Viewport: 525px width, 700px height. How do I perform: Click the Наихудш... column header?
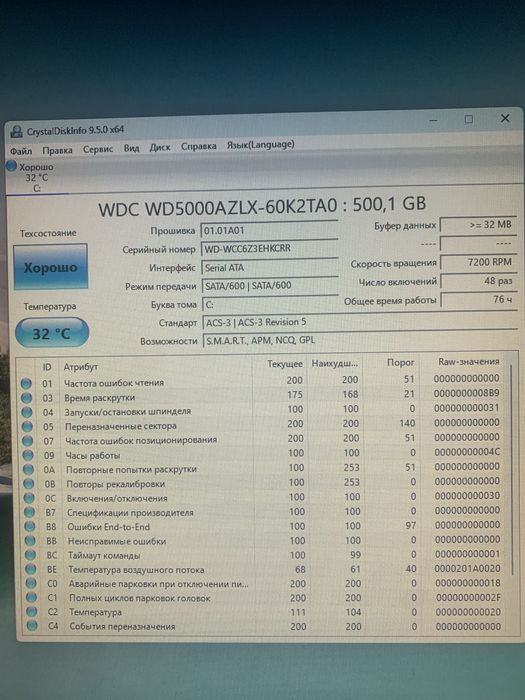335,364
